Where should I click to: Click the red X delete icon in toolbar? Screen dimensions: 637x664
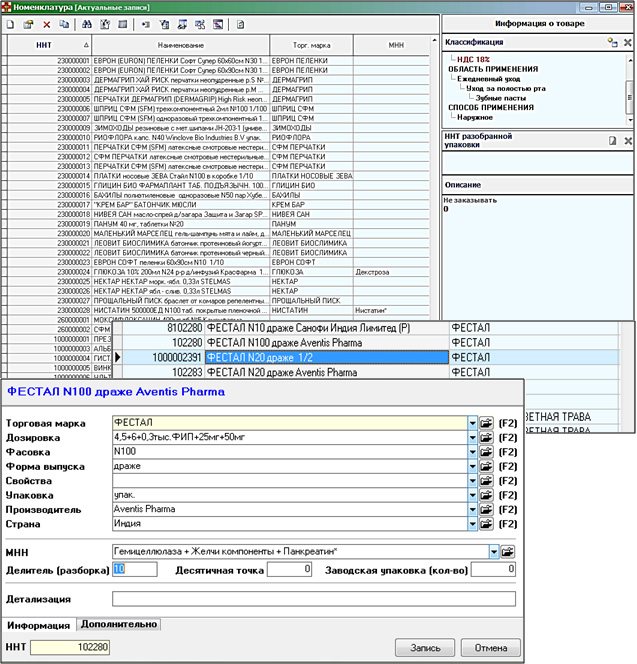pyautogui.click(x=47, y=25)
